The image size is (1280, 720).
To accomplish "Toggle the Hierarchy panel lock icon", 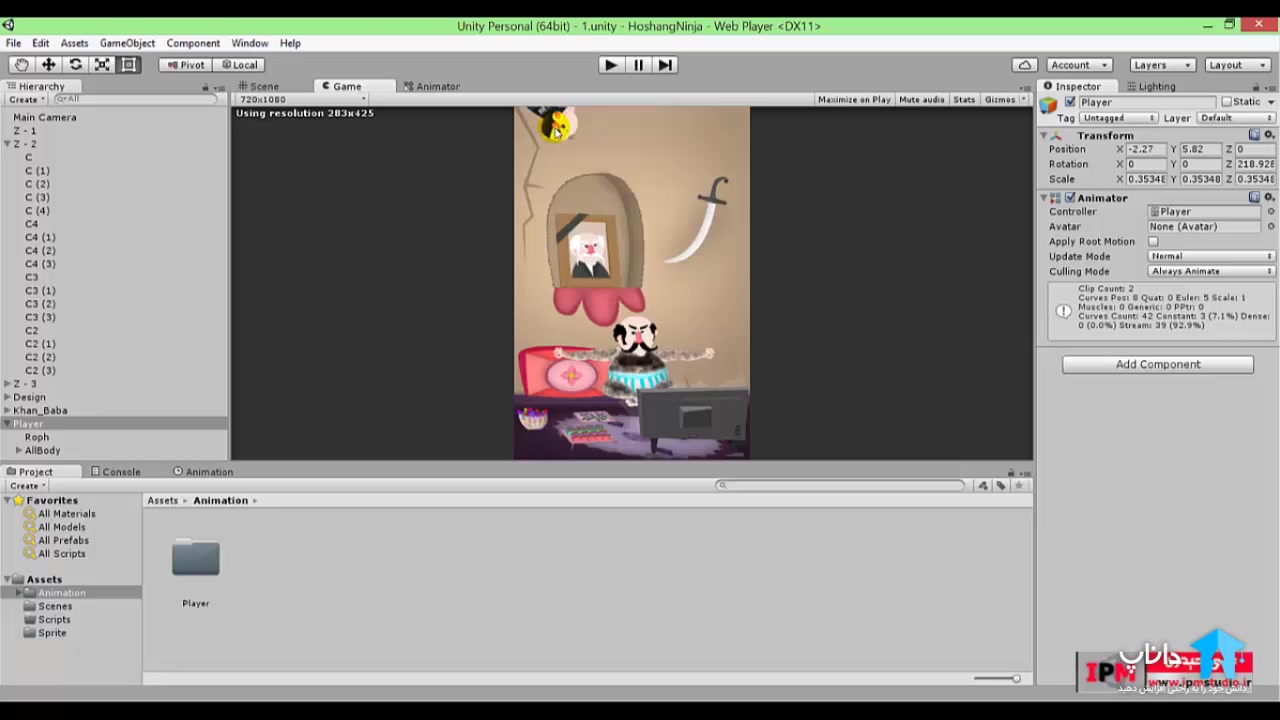I will coord(205,87).
